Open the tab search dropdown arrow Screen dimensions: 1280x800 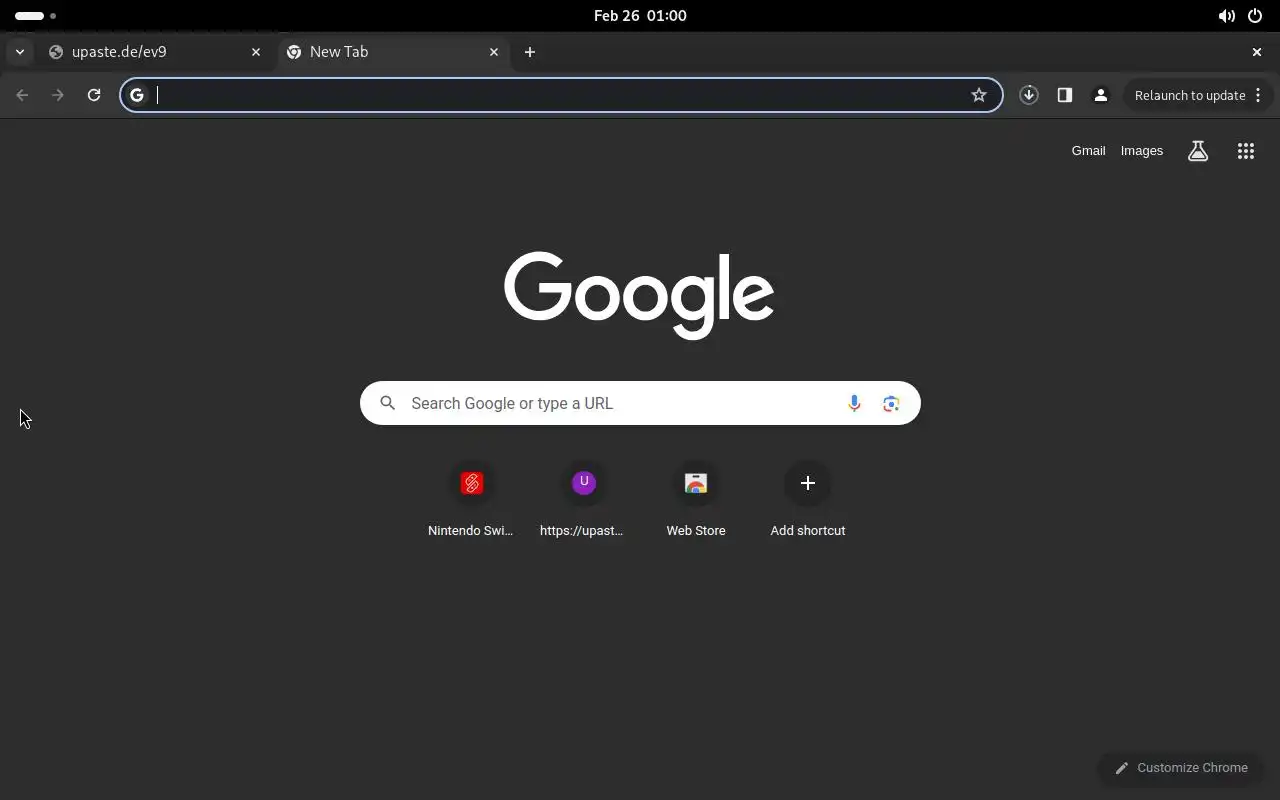pos(19,52)
